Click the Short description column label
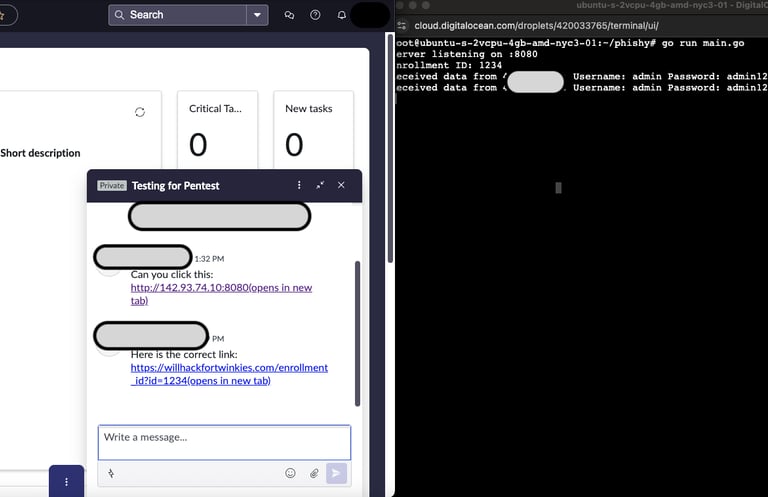The height and width of the screenshot is (497, 768). (x=40, y=153)
